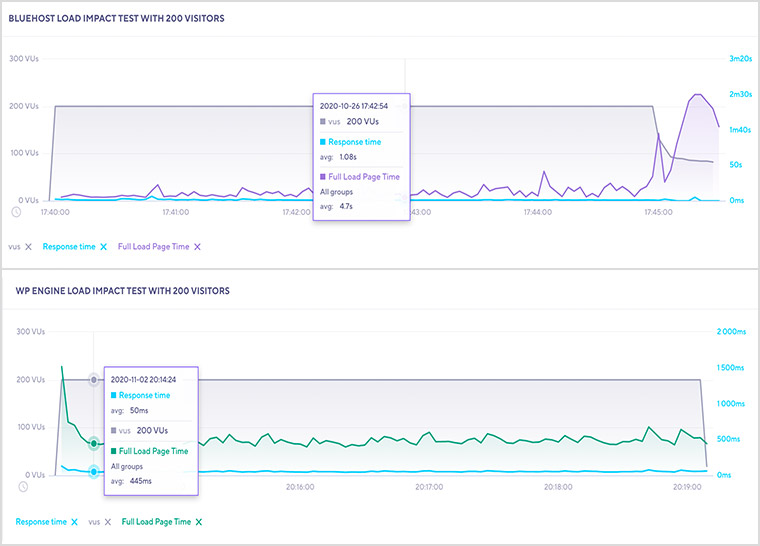The height and width of the screenshot is (546, 760).
Task: Click the 2 000ms right axis label
Action: pos(731,332)
